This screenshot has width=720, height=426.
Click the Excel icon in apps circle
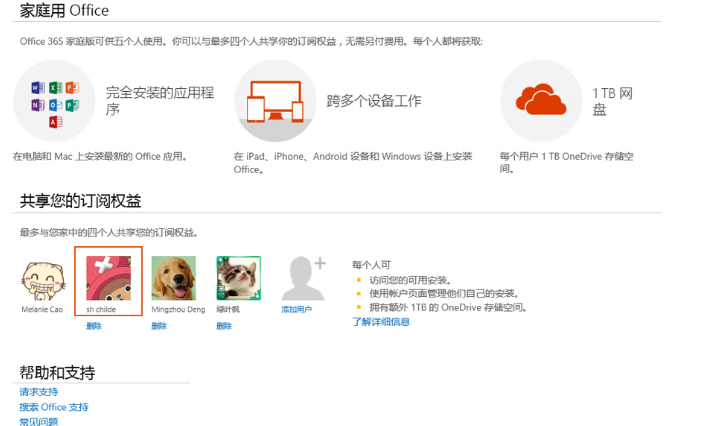(x=56, y=88)
